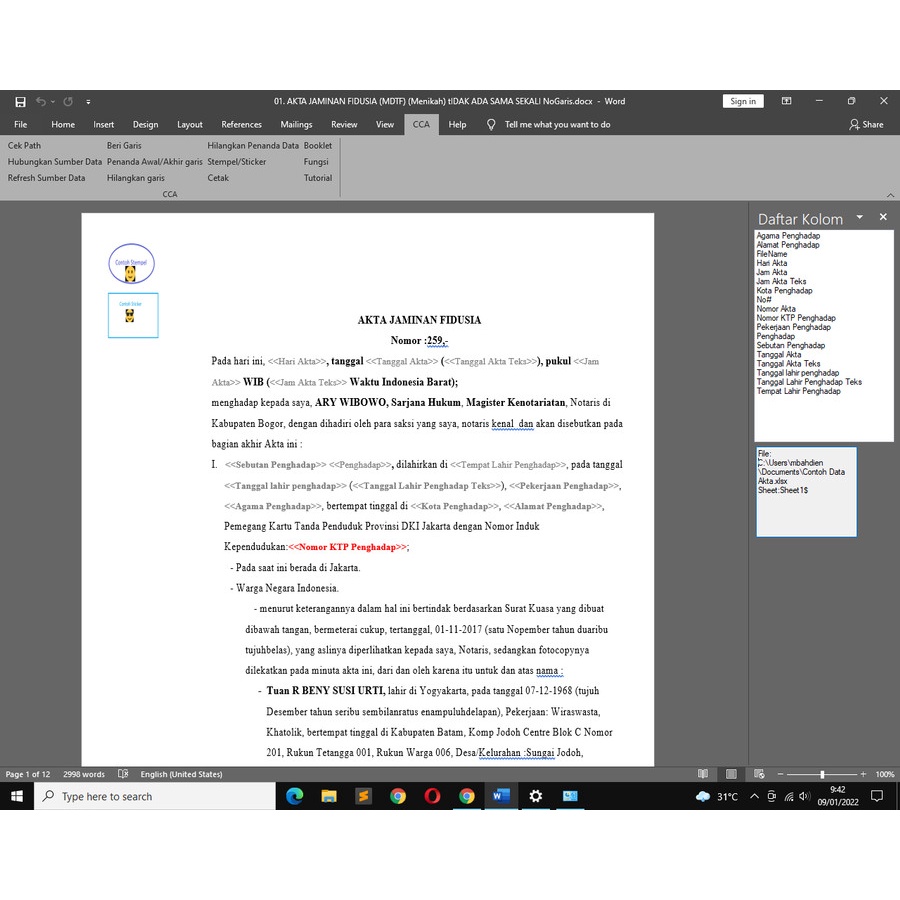This screenshot has height=900, width=900.
Task: Open the Mailings ribbon tab
Action: (296, 125)
